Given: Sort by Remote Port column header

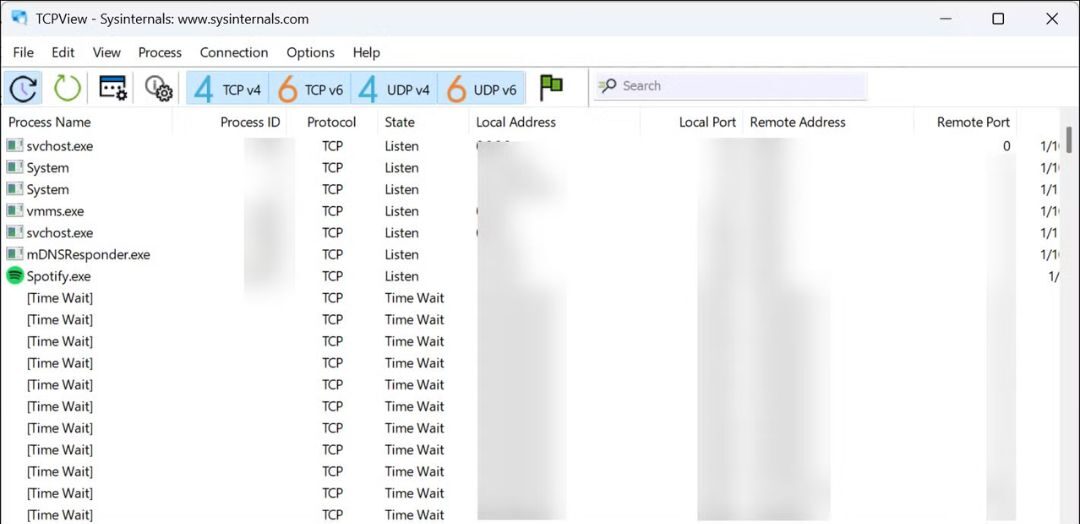Looking at the screenshot, I should [973, 122].
